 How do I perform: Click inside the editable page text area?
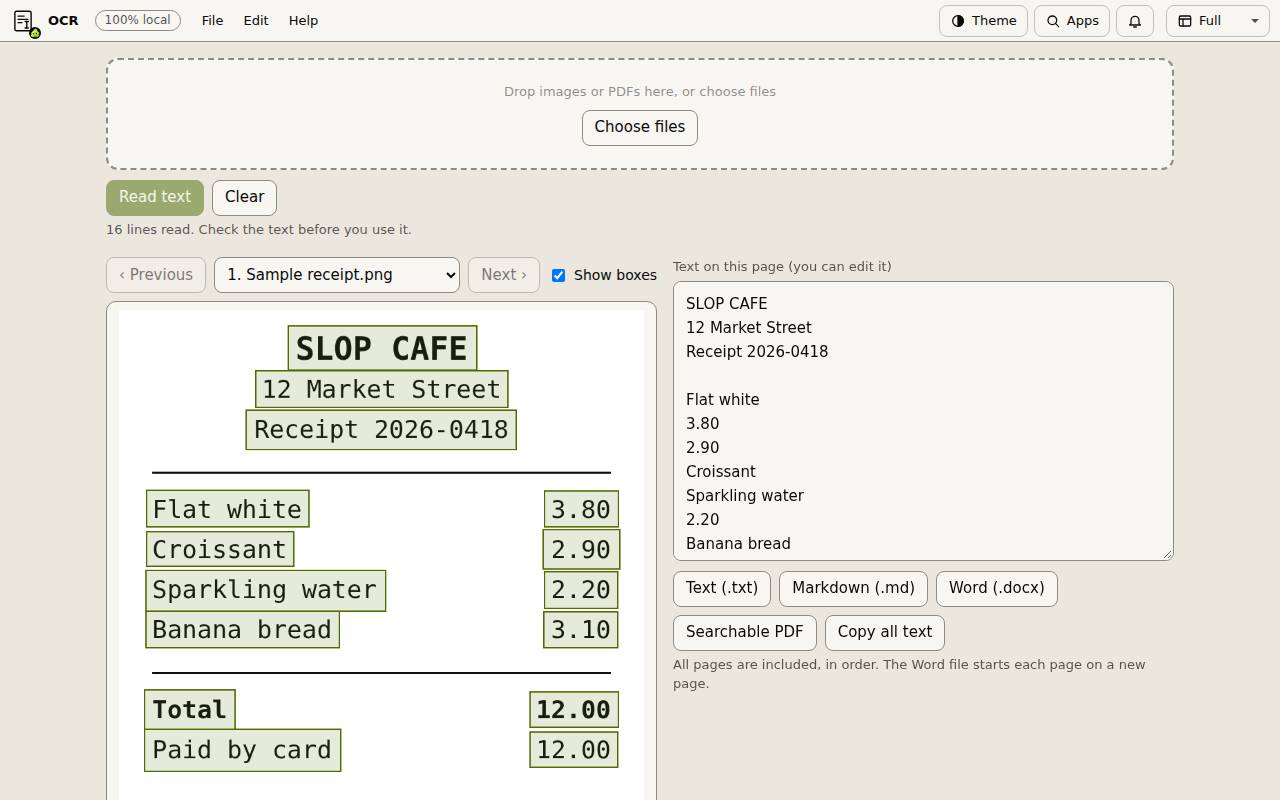pos(923,421)
